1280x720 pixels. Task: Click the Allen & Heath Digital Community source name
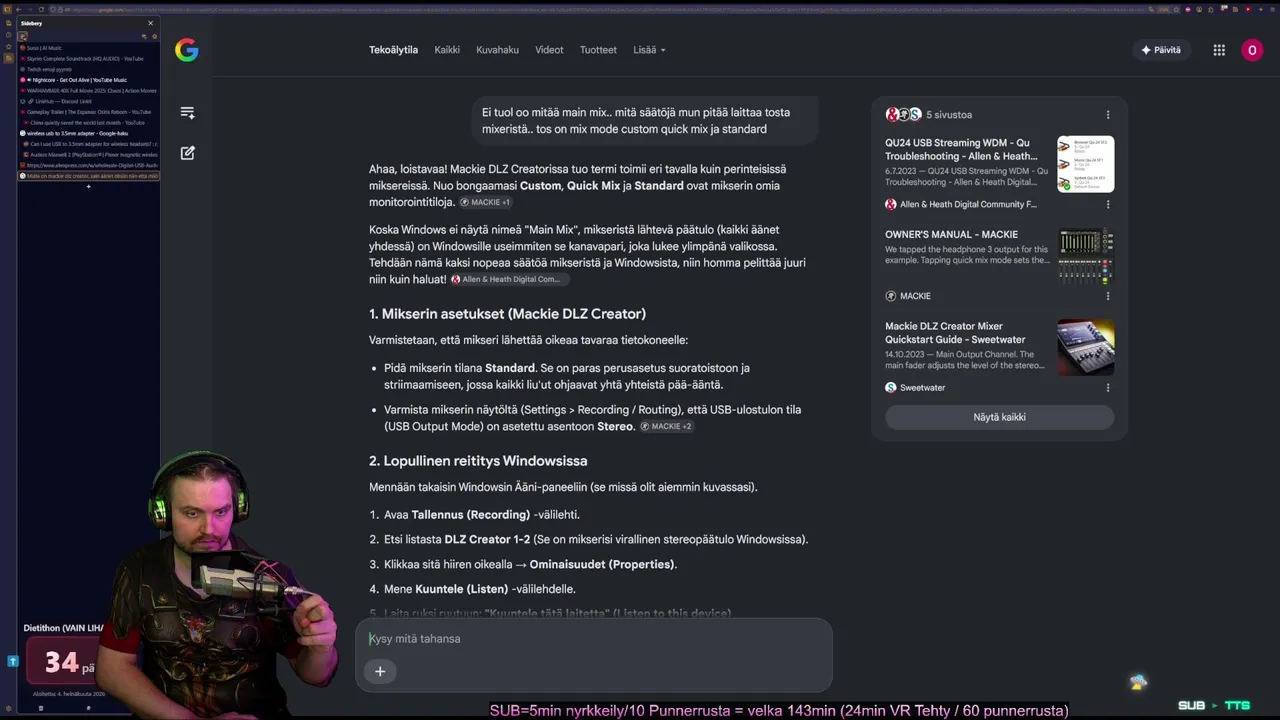point(968,204)
